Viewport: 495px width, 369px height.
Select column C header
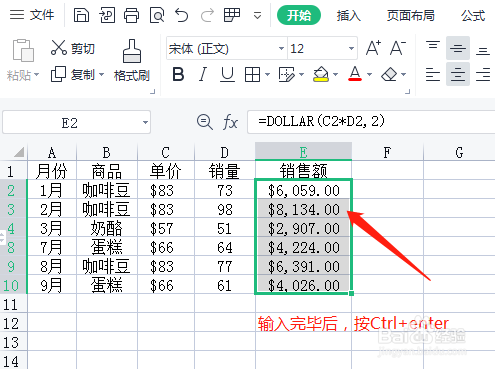pos(165,152)
